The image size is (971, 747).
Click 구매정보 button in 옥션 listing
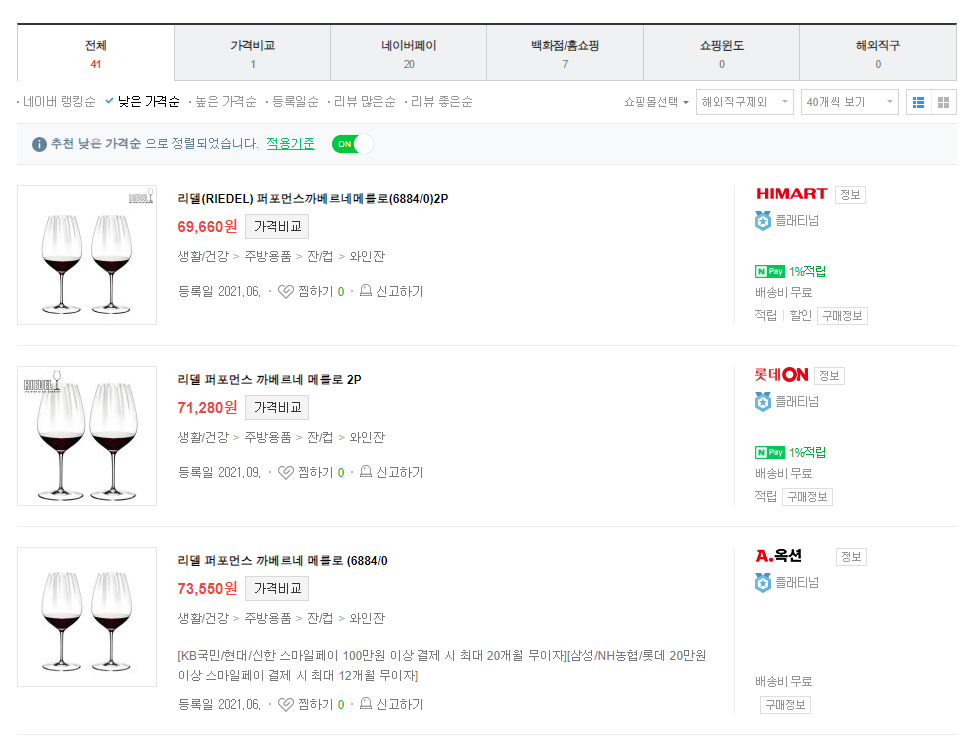point(785,705)
